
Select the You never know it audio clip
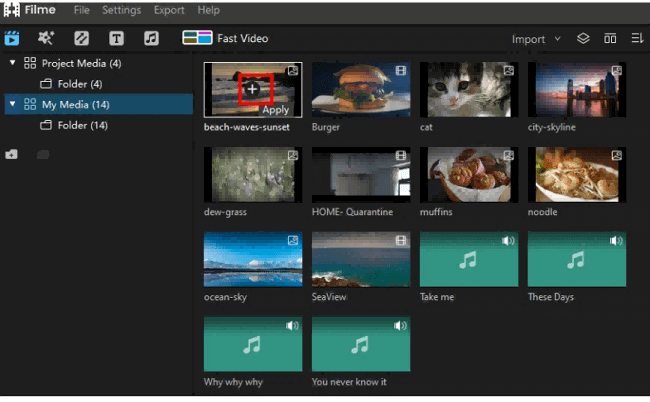(x=361, y=344)
